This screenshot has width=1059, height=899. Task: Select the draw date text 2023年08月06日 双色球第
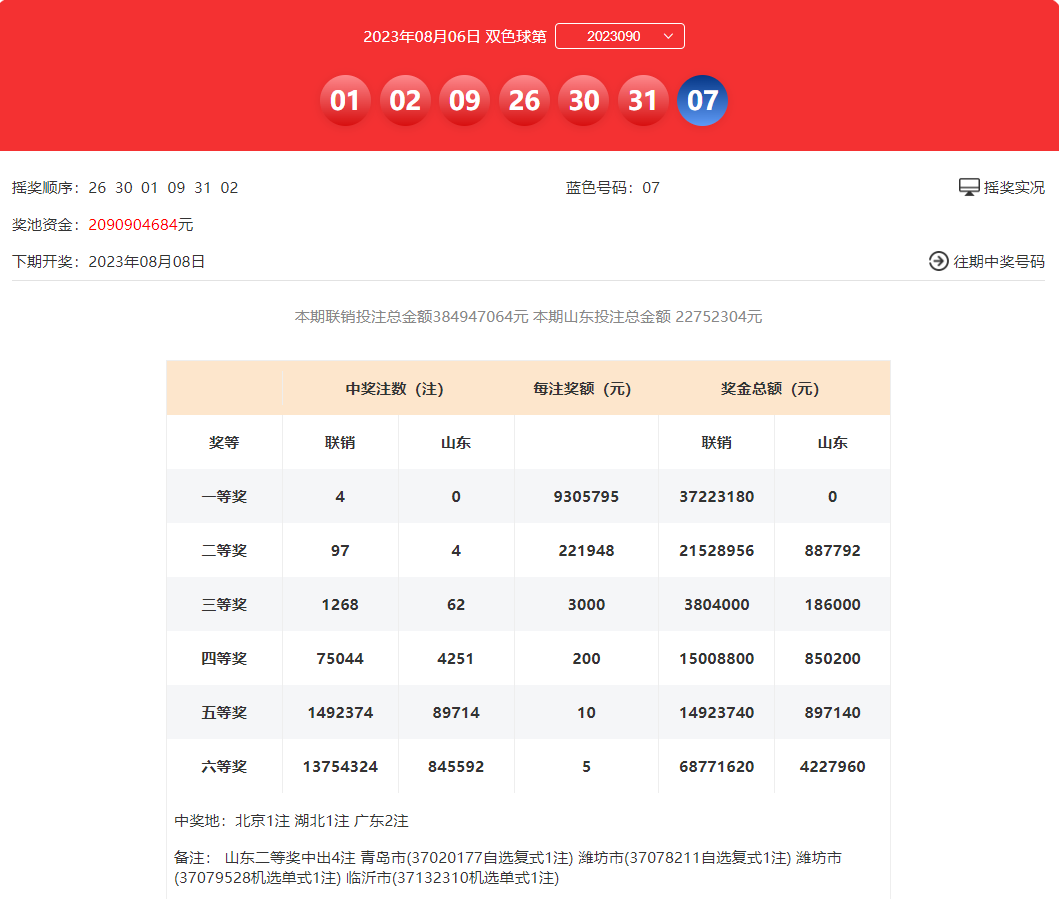[455, 36]
